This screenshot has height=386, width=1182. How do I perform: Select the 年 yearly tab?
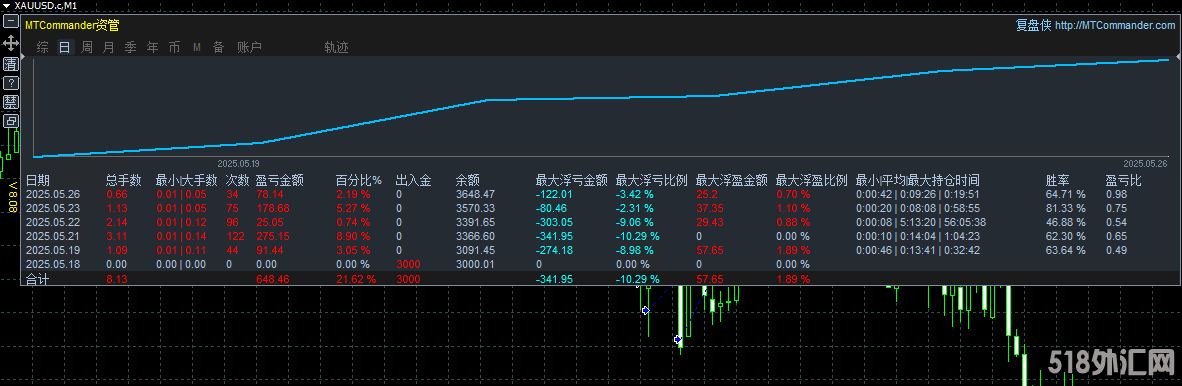[x=152, y=47]
